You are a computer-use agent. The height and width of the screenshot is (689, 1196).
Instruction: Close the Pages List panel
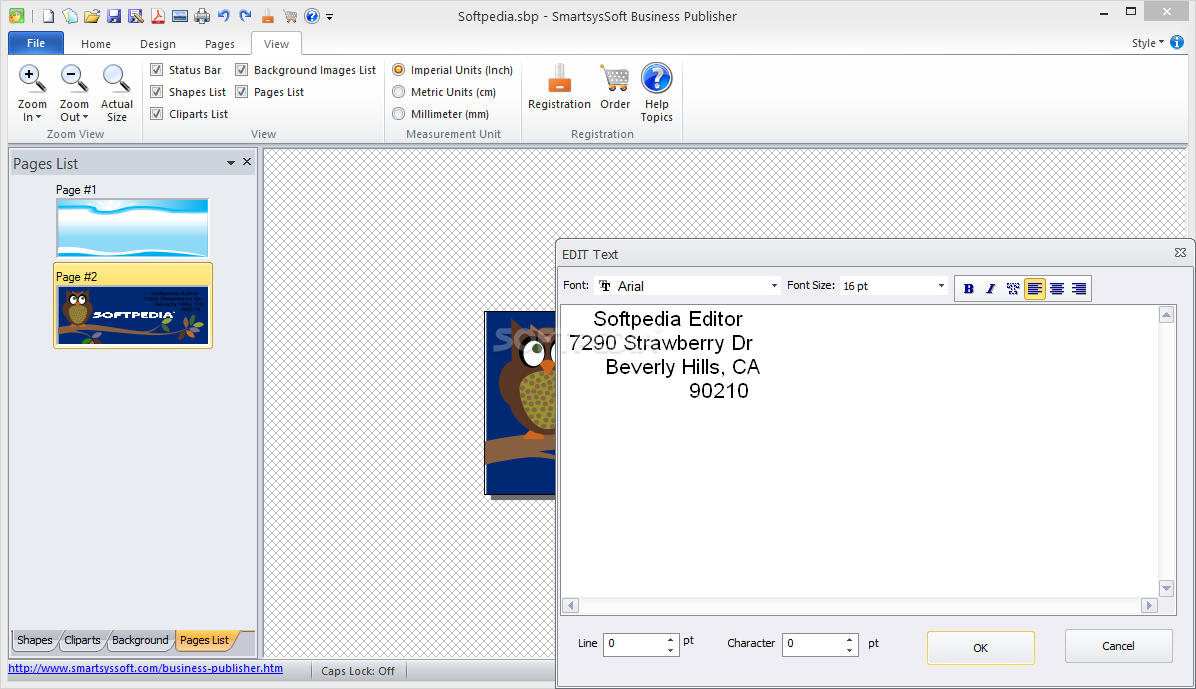[246, 162]
